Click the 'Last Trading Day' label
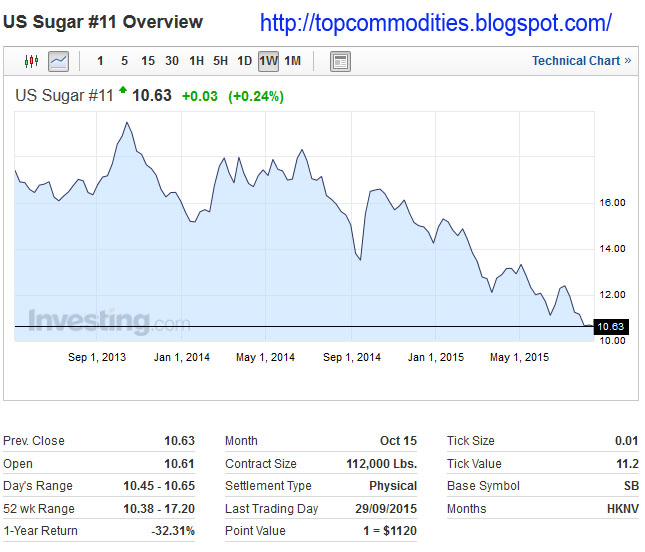Image resolution: width=645 pixels, height=552 pixels. tap(271, 509)
